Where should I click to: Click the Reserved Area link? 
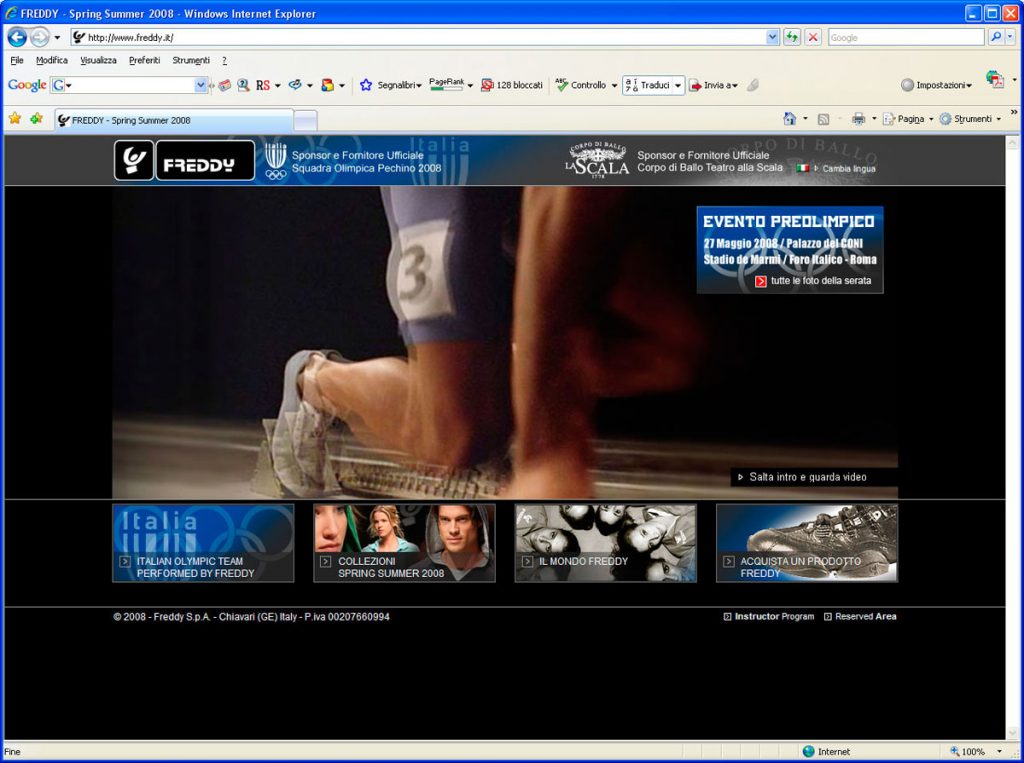(x=860, y=616)
